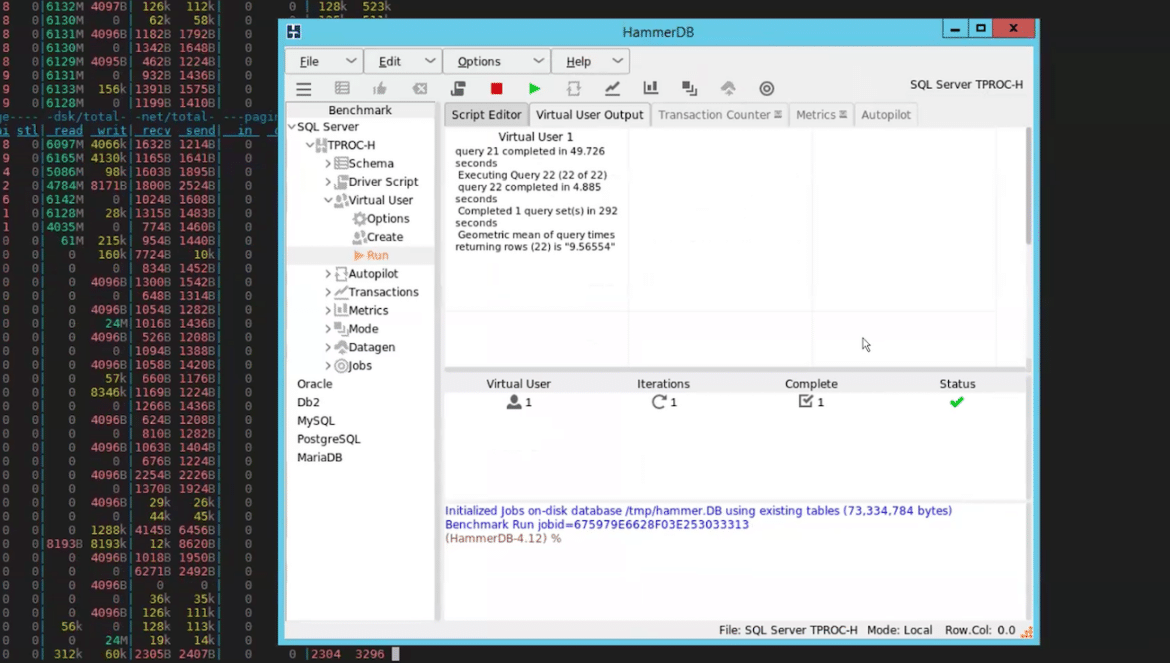
Task: Click the Datagen tree item label
Action: coord(372,347)
